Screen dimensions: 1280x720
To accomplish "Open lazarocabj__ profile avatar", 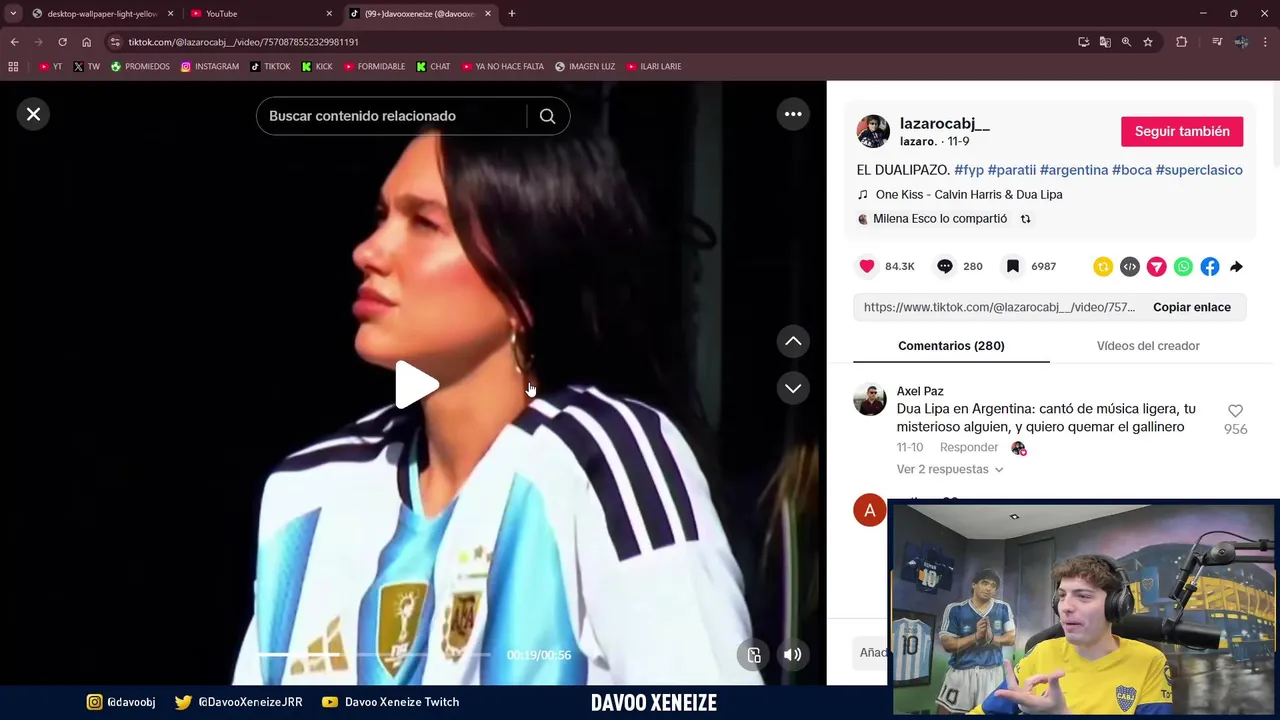I will pos(873,131).
